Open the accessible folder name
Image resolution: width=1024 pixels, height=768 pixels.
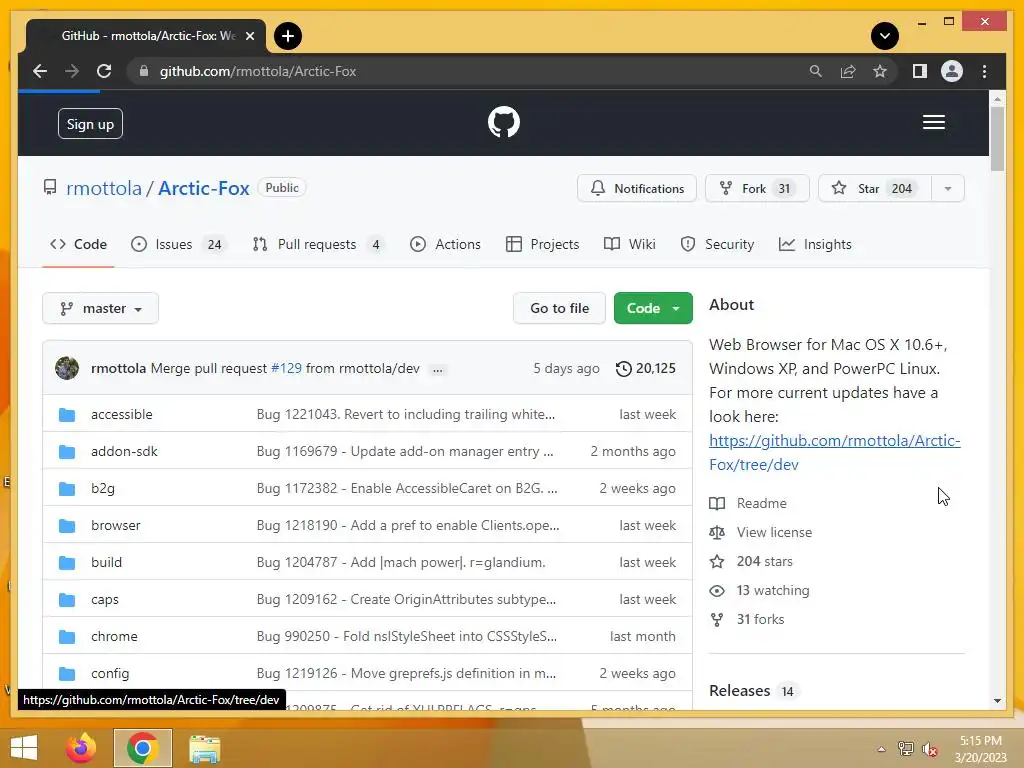tap(121, 415)
